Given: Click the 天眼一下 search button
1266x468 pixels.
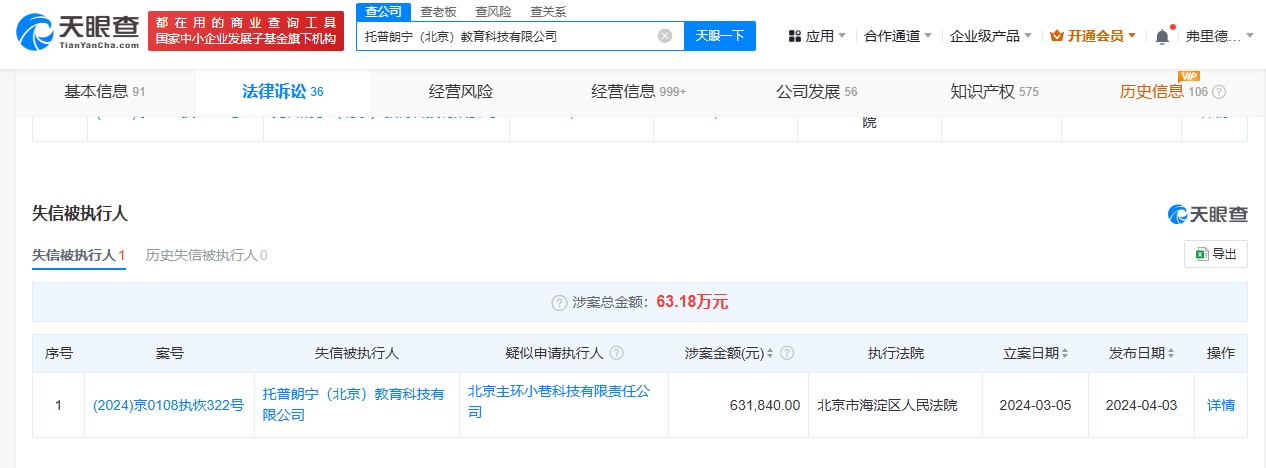Looking at the screenshot, I should click(720, 36).
